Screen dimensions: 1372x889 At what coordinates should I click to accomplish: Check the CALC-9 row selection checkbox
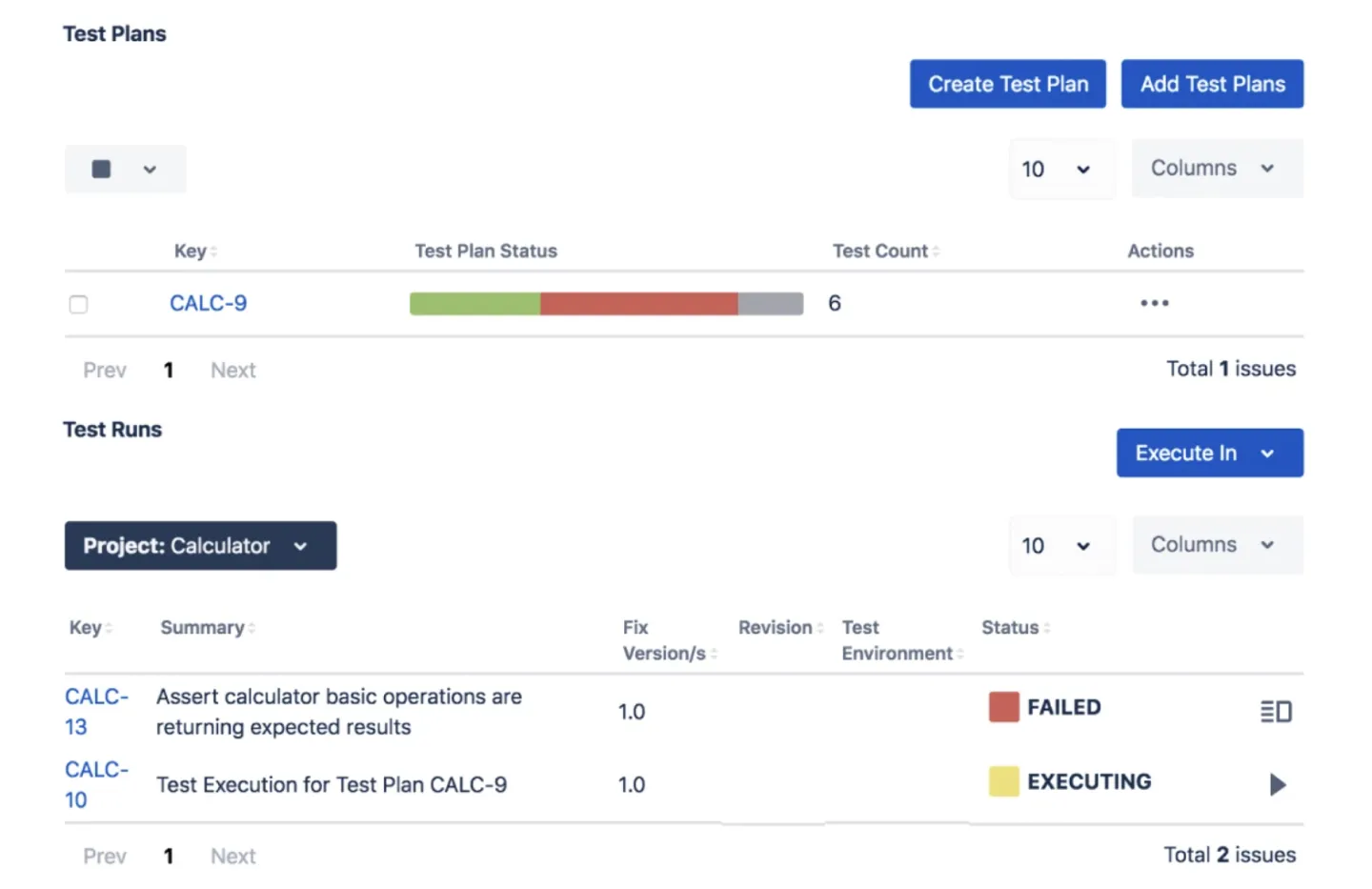[78, 304]
